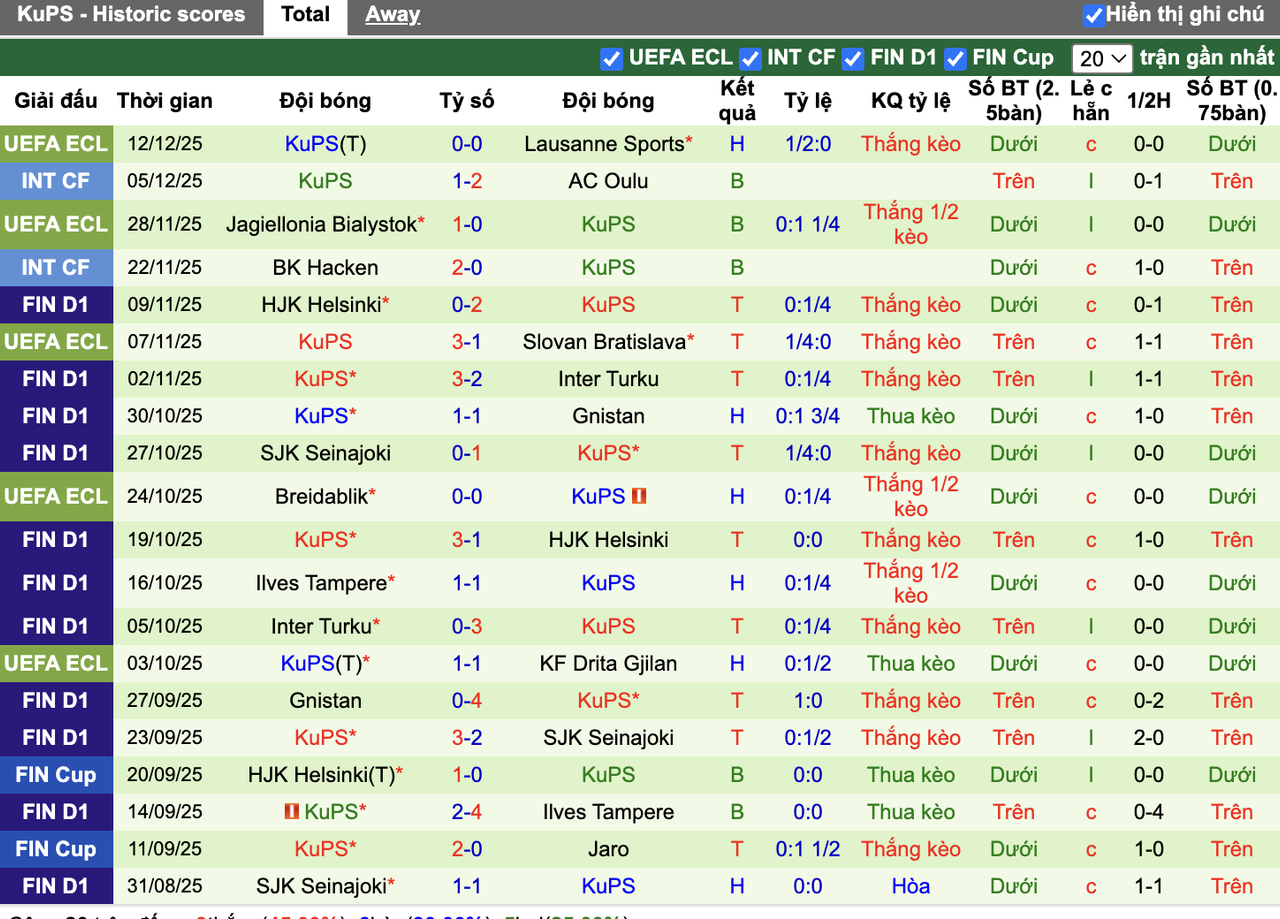Viewport: 1280px width, 919px height.
Task: Open Jaro team link
Action: 608,849
